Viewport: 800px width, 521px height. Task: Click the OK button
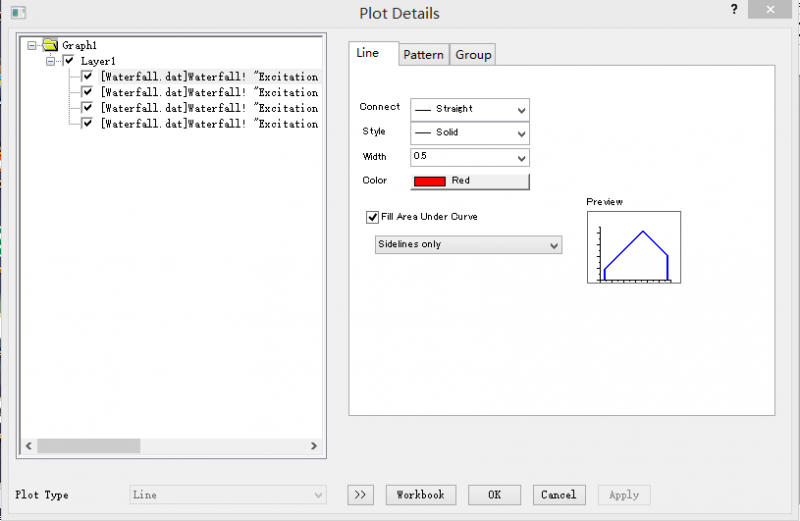[x=494, y=495]
